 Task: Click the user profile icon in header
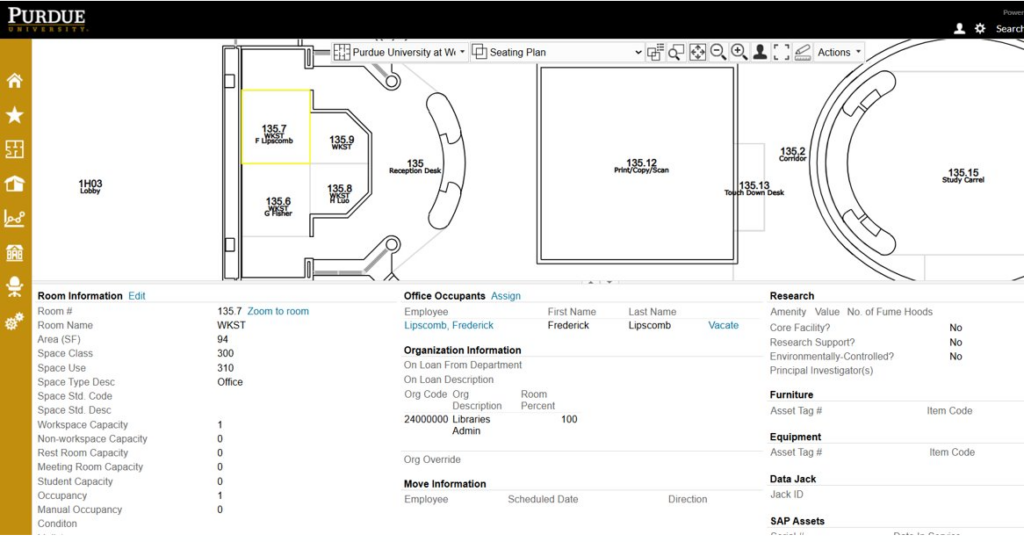959,29
